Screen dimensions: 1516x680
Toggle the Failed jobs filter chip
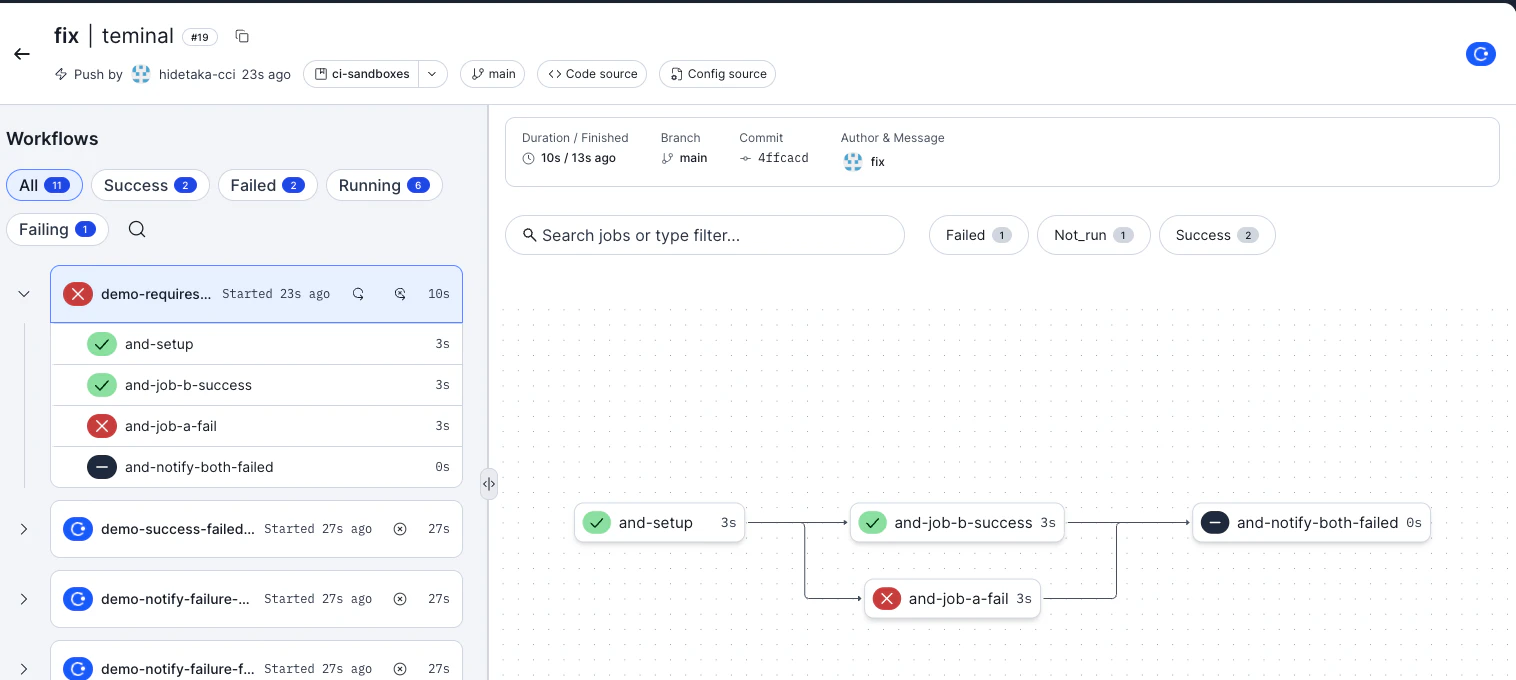(x=979, y=235)
